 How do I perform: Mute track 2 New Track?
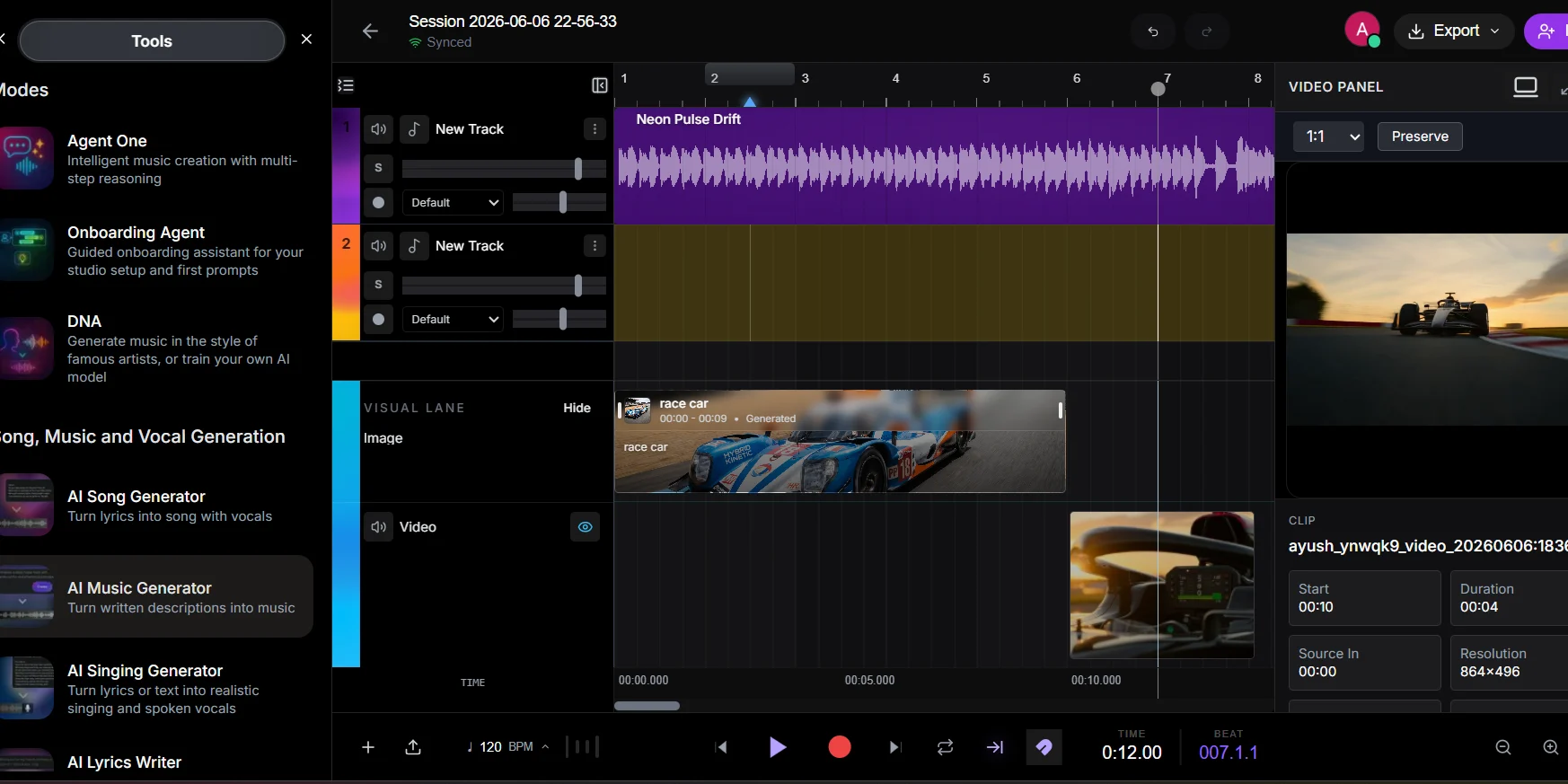(x=379, y=246)
